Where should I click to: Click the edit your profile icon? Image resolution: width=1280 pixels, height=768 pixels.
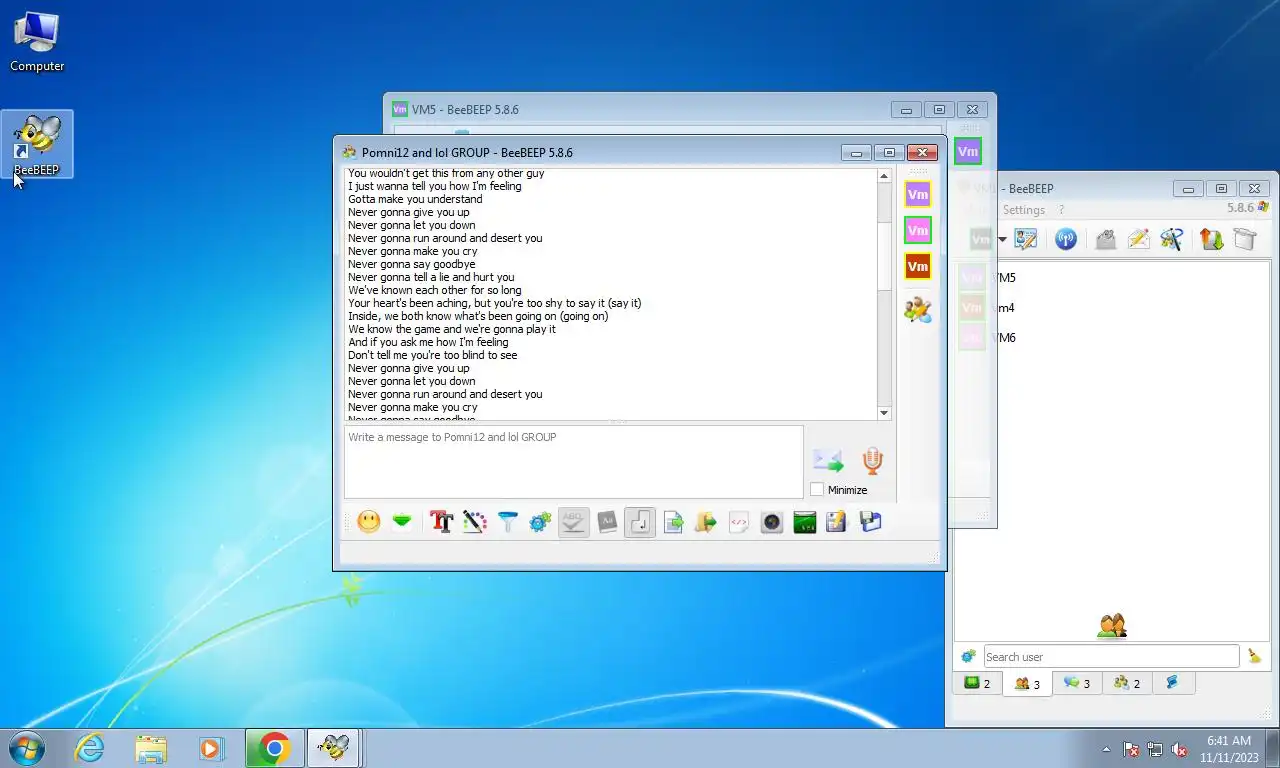(x=1026, y=239)
